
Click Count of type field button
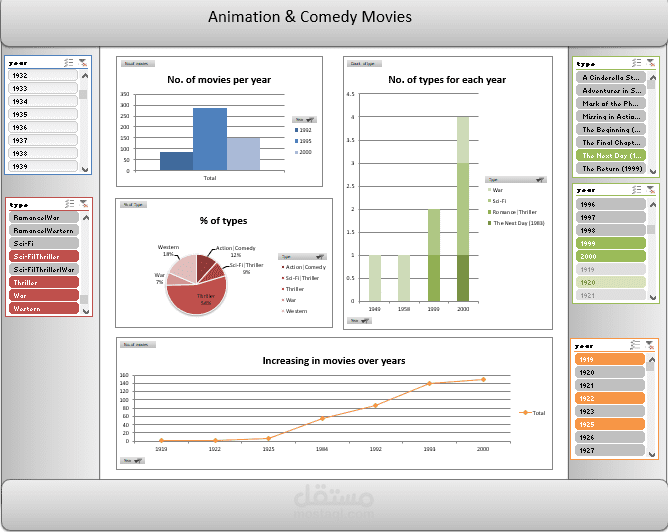point(364,63)
